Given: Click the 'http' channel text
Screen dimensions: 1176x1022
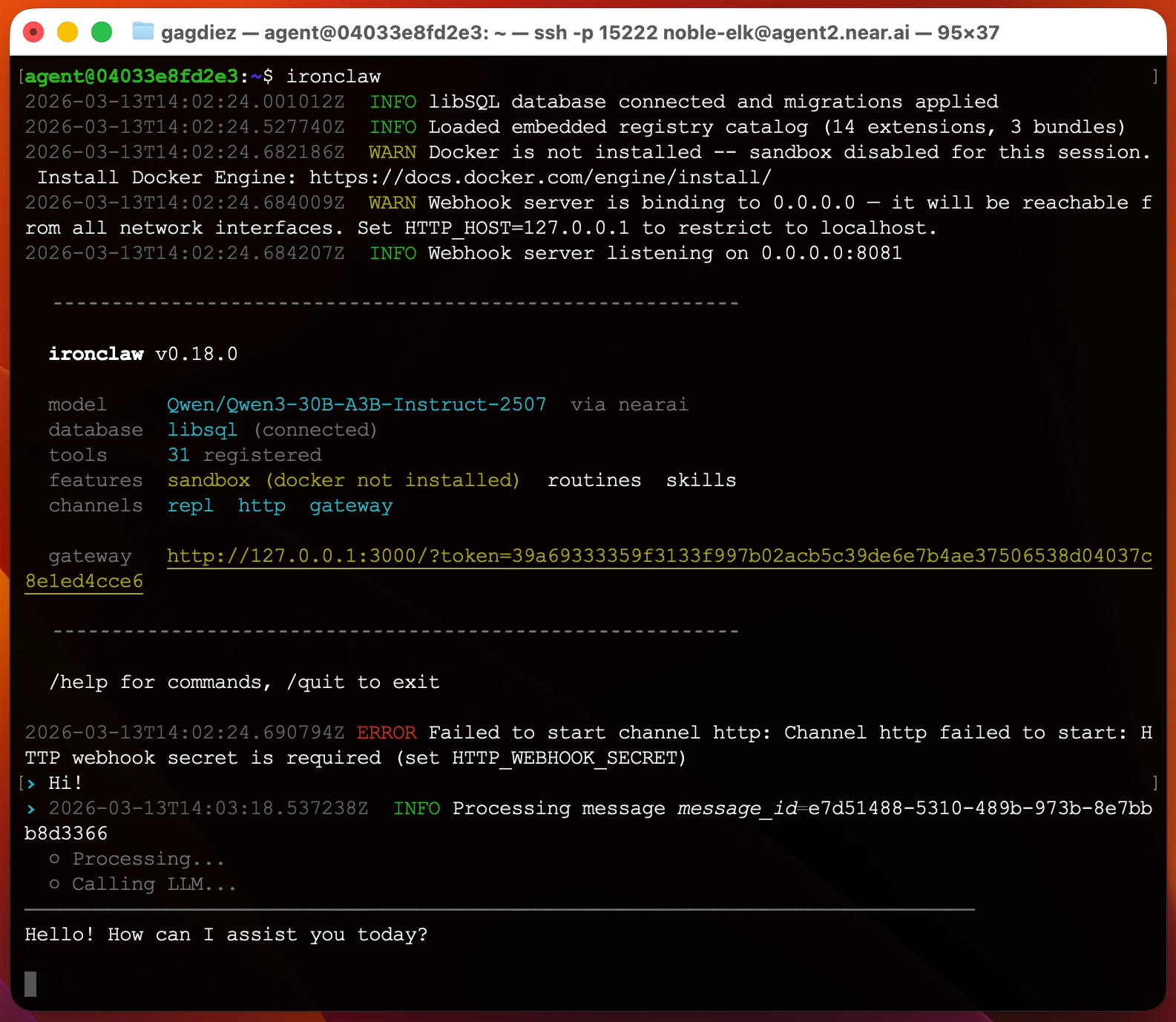Looking at the screenshot, I should 262,505.
